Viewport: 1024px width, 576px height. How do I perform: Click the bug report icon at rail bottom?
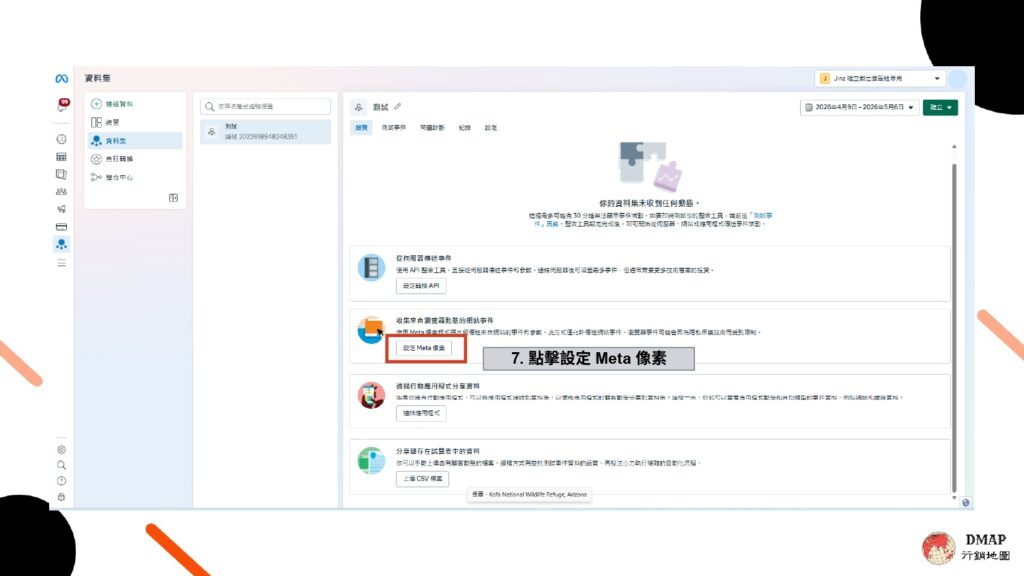[x=61, y=497]
